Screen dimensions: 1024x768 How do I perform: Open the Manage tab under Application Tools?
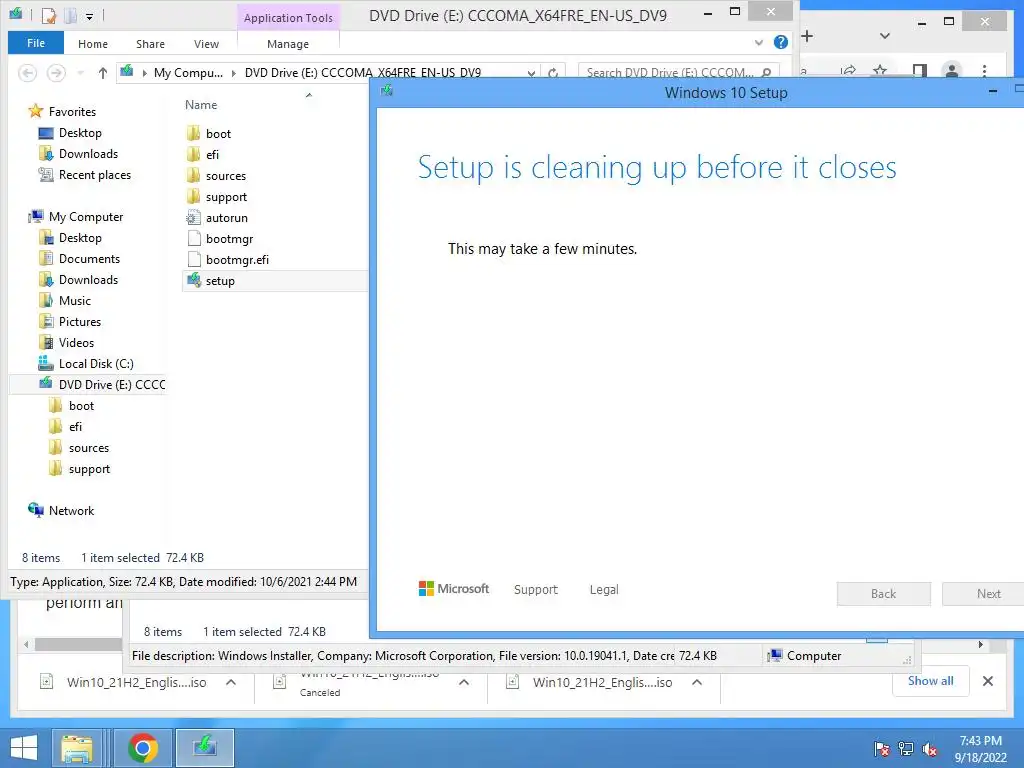[x=288, y=44]
